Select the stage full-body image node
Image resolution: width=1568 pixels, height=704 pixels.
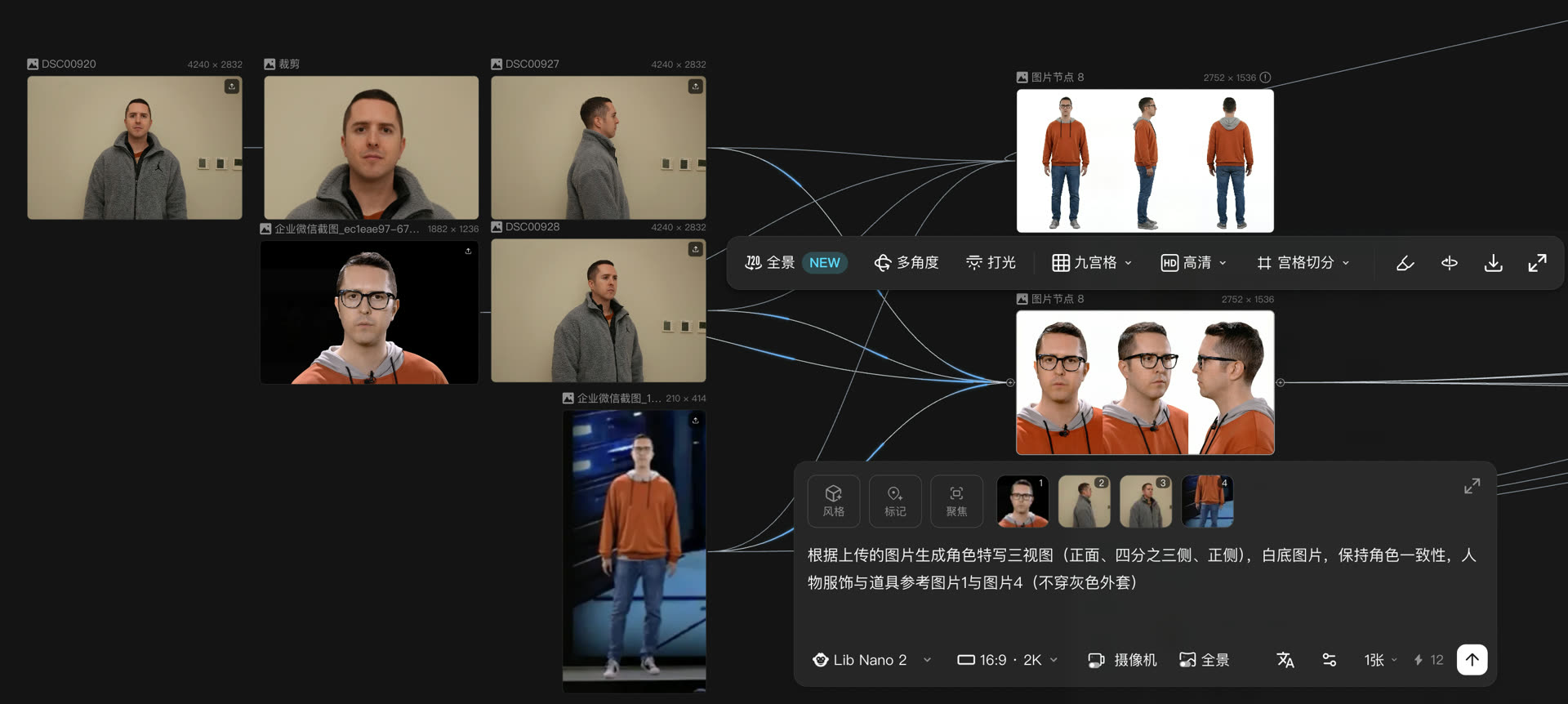coord(635,551)
